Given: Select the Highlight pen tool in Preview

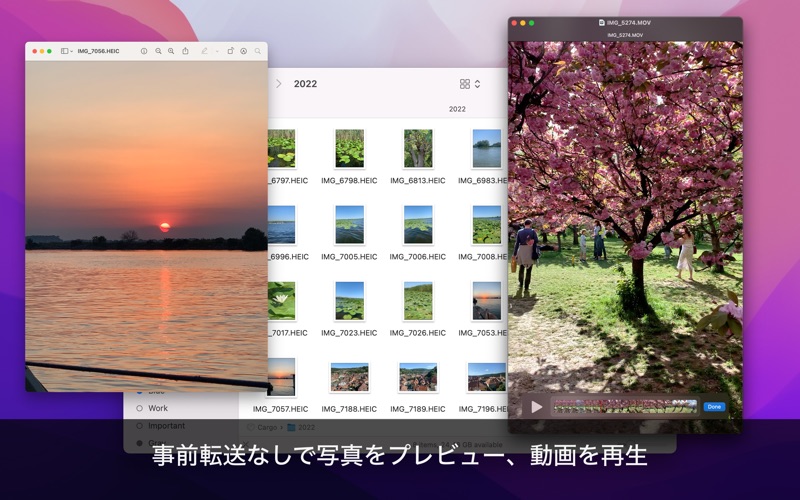Looking at the screenshot, I should (205, 51).
